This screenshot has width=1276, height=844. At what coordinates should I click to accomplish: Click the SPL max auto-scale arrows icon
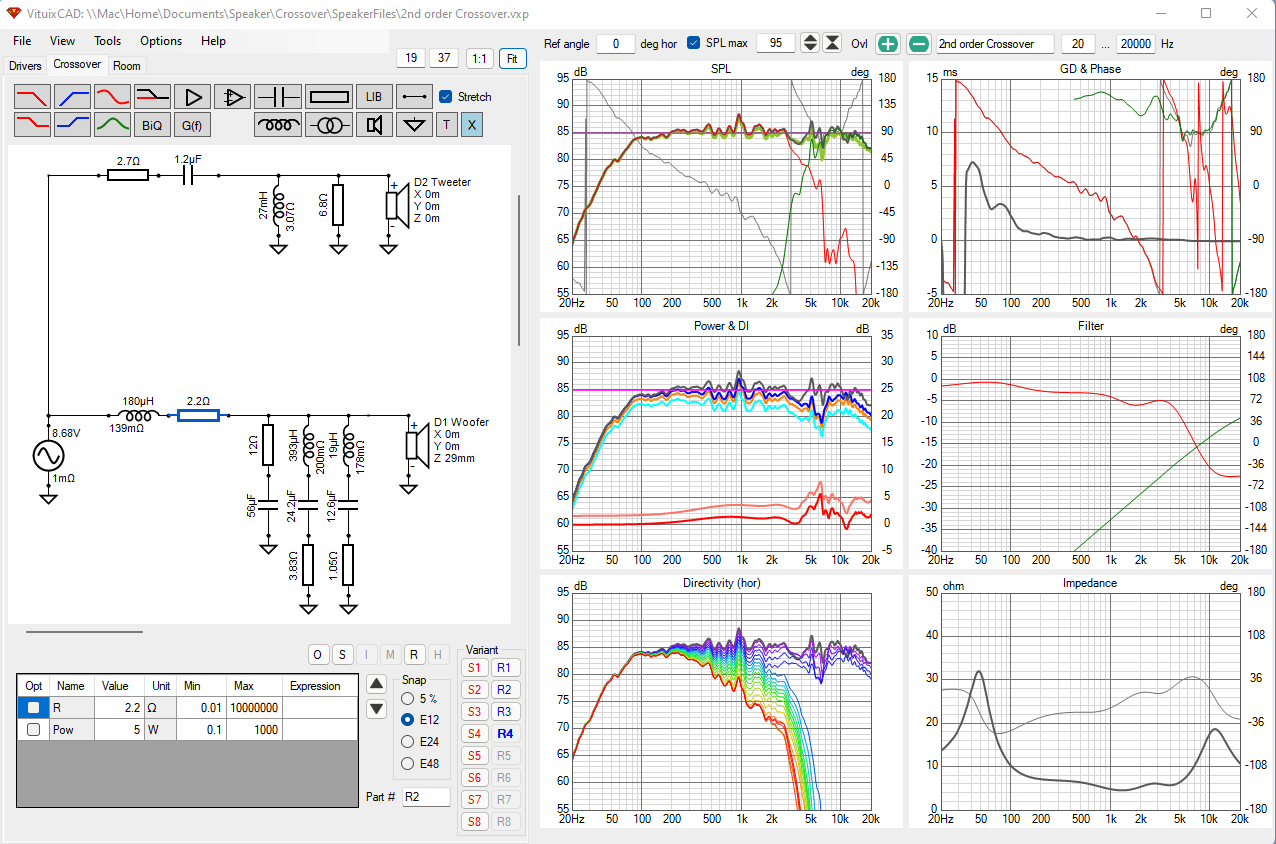tap(832, 44)
